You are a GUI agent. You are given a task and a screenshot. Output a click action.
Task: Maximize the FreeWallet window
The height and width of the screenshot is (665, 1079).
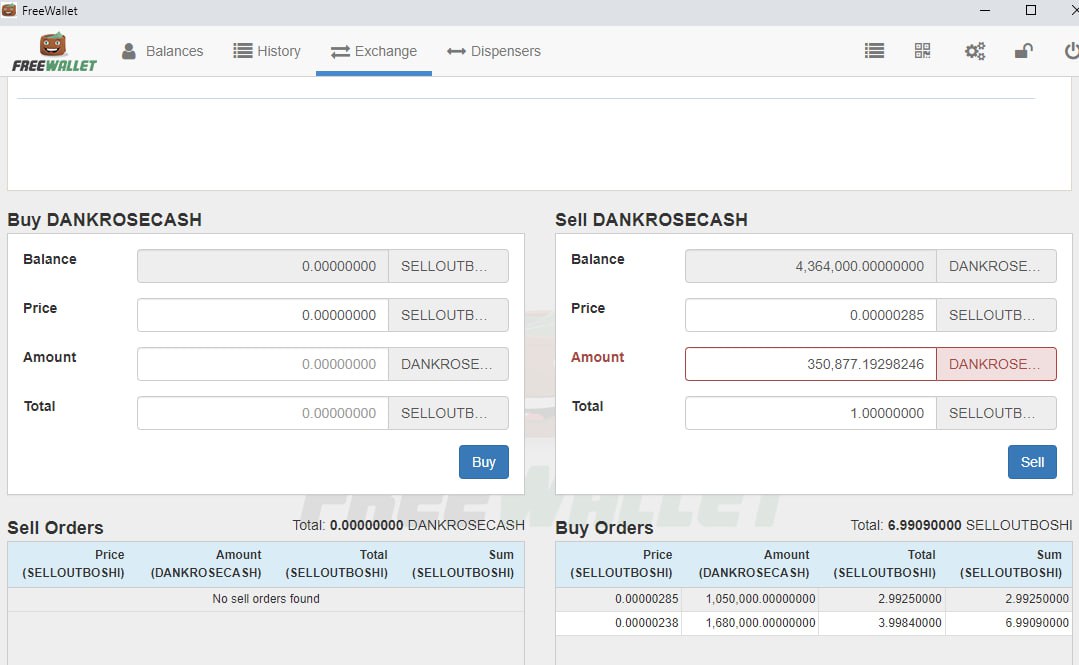point(1031,10)
